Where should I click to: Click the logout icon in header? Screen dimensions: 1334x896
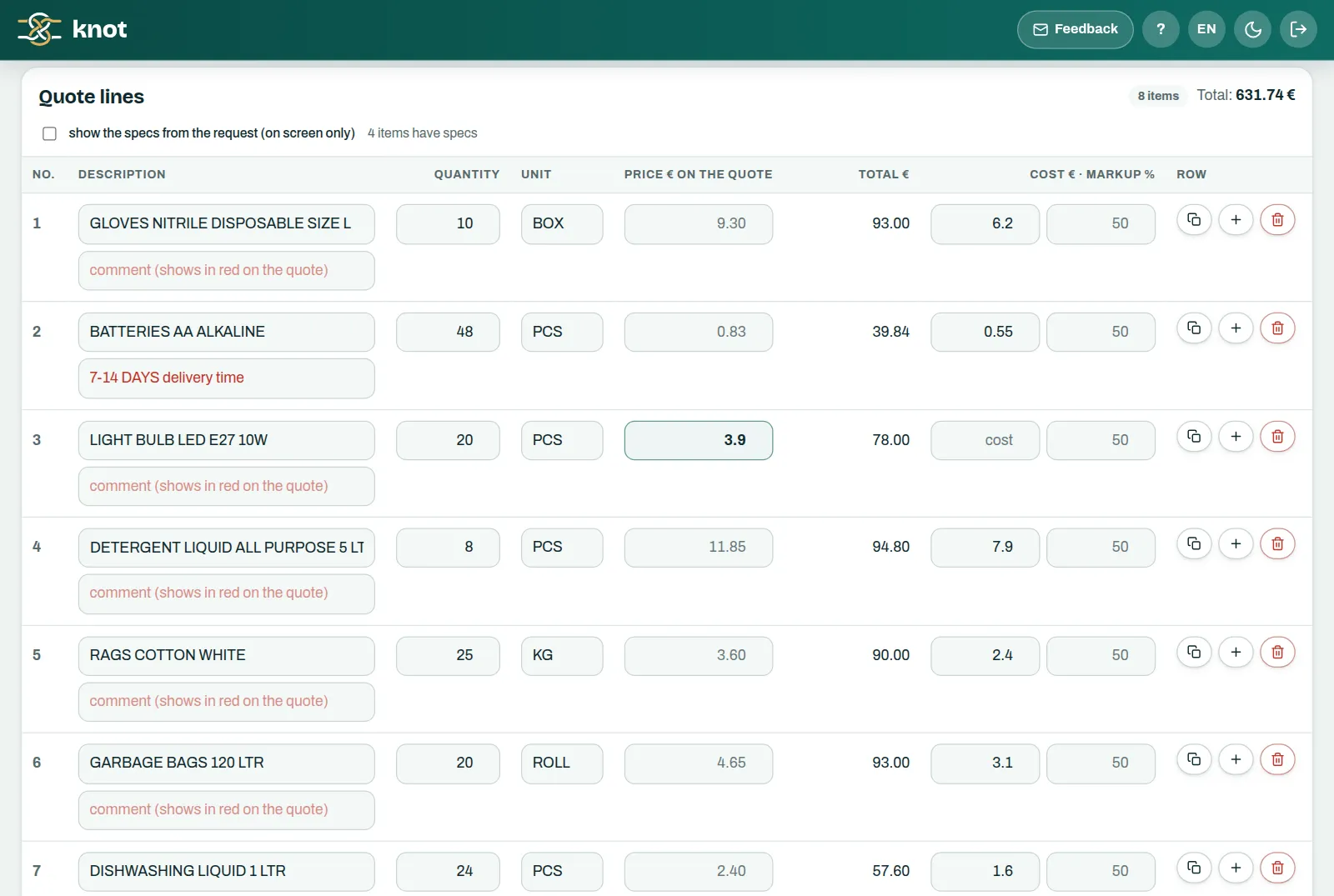[x=1298, y=29]
